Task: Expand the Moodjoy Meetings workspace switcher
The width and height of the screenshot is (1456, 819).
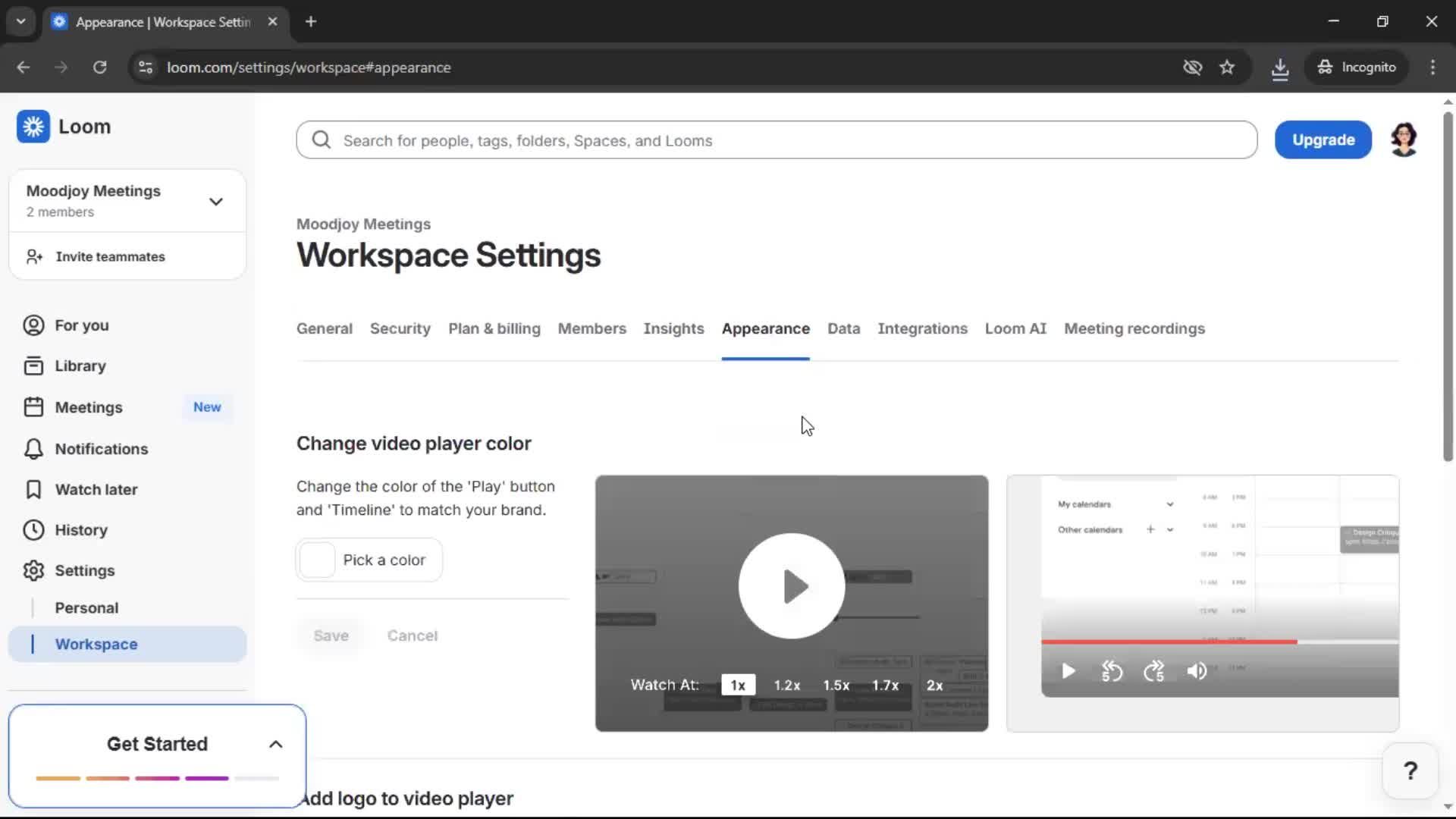Action: (x=215, y=200)
